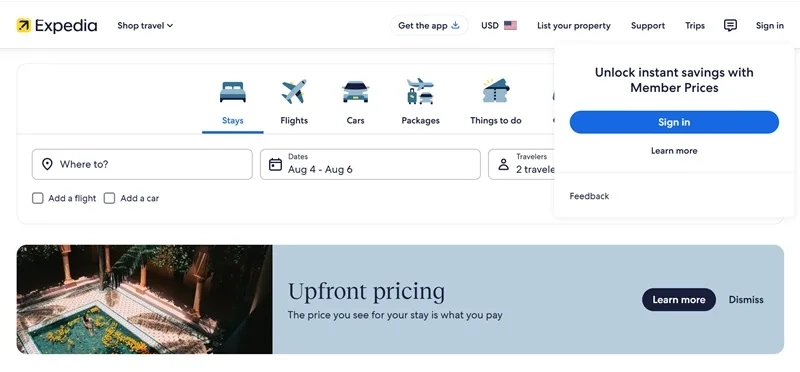Click the blue Sign in button

tap(674, 122)
